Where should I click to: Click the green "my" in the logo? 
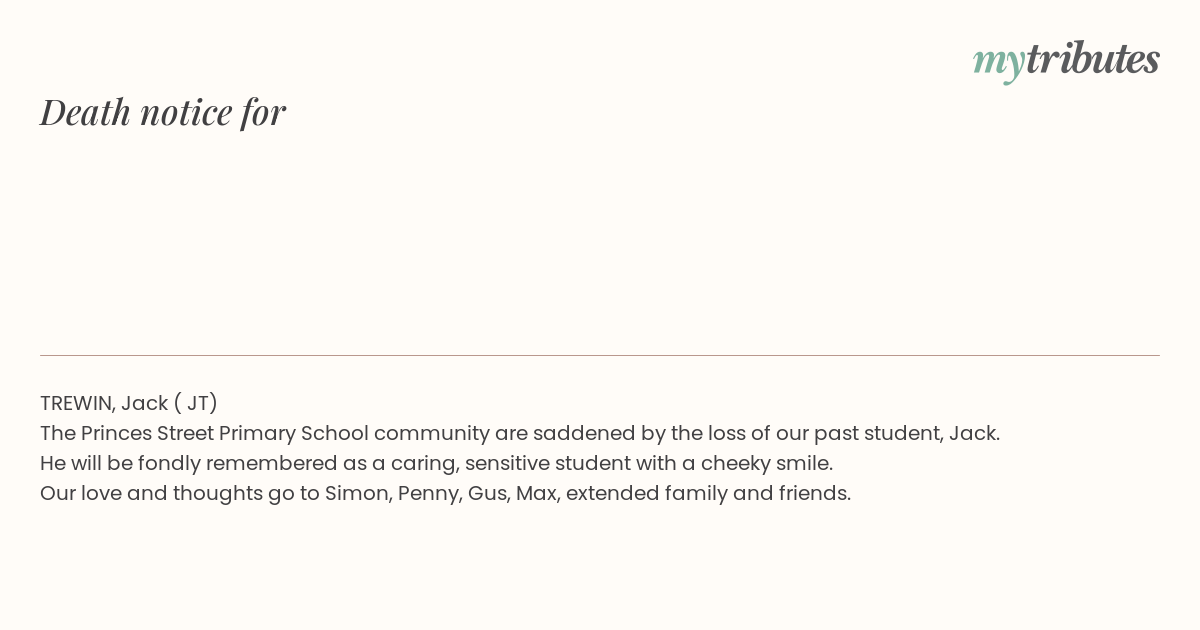point(999,64)
